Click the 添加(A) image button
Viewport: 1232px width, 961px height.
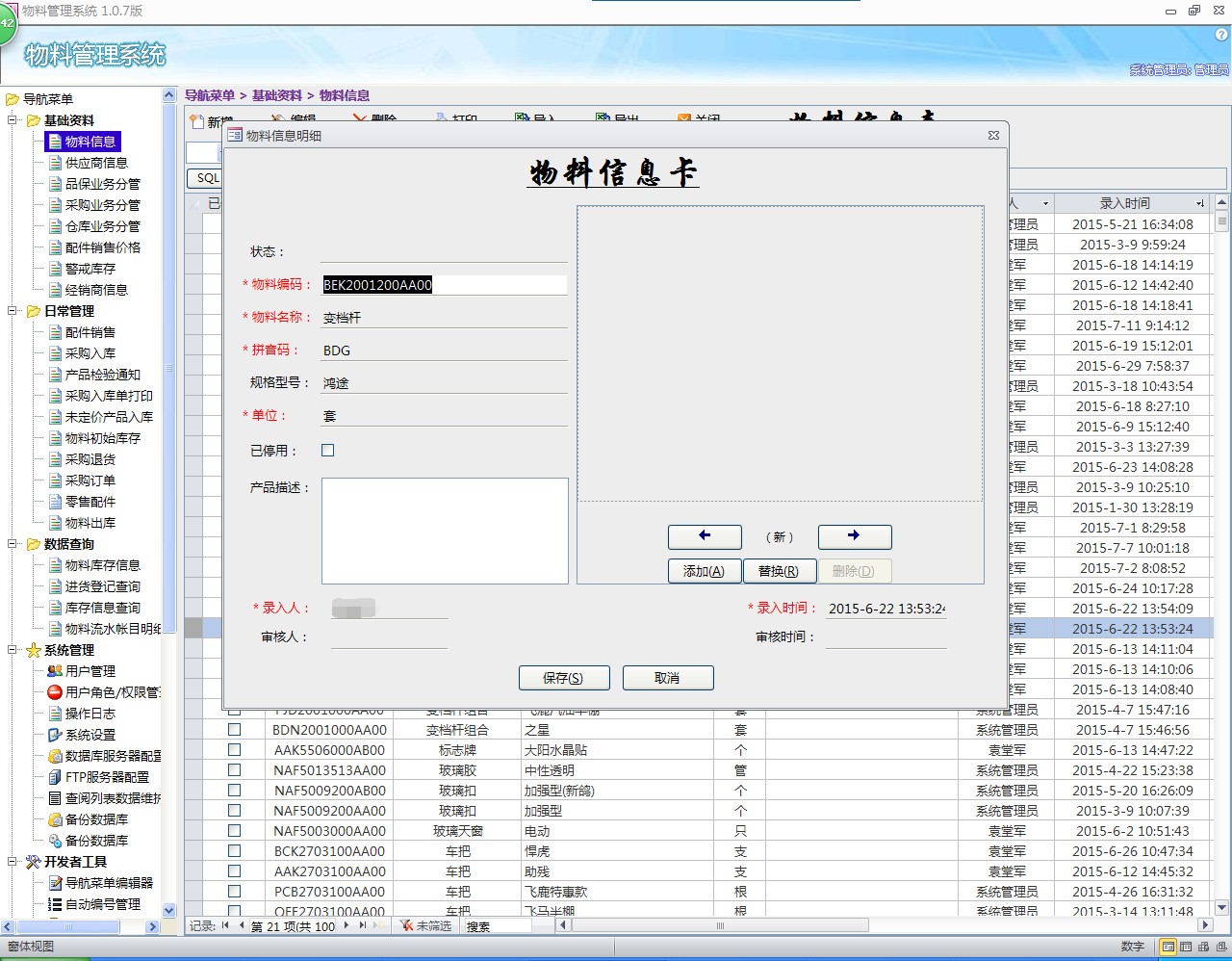pyautogui.click(x=705, y=571)
